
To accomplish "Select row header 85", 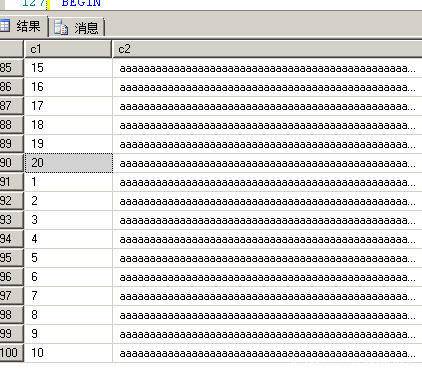I will click(x=12, y=68).
